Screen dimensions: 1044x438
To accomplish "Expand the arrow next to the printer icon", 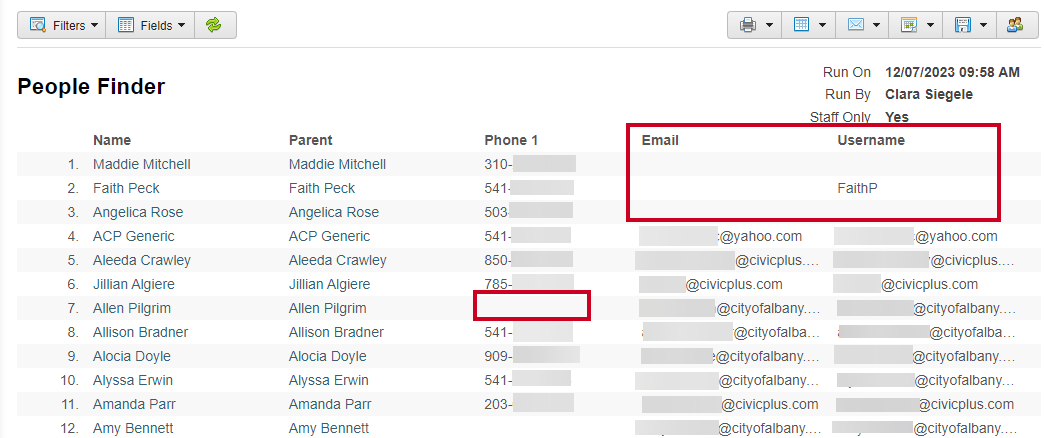I will pyautogui.click(x=770, y=25).
